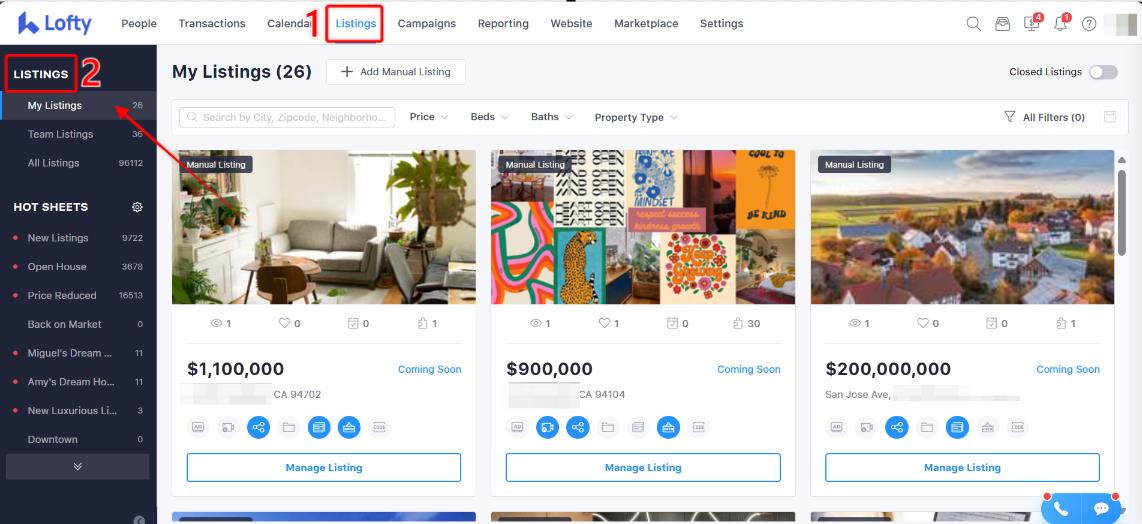1142x524 pixels.
Task: Click the folder icon on $900,000 listing
Action: tap(608, 427)
